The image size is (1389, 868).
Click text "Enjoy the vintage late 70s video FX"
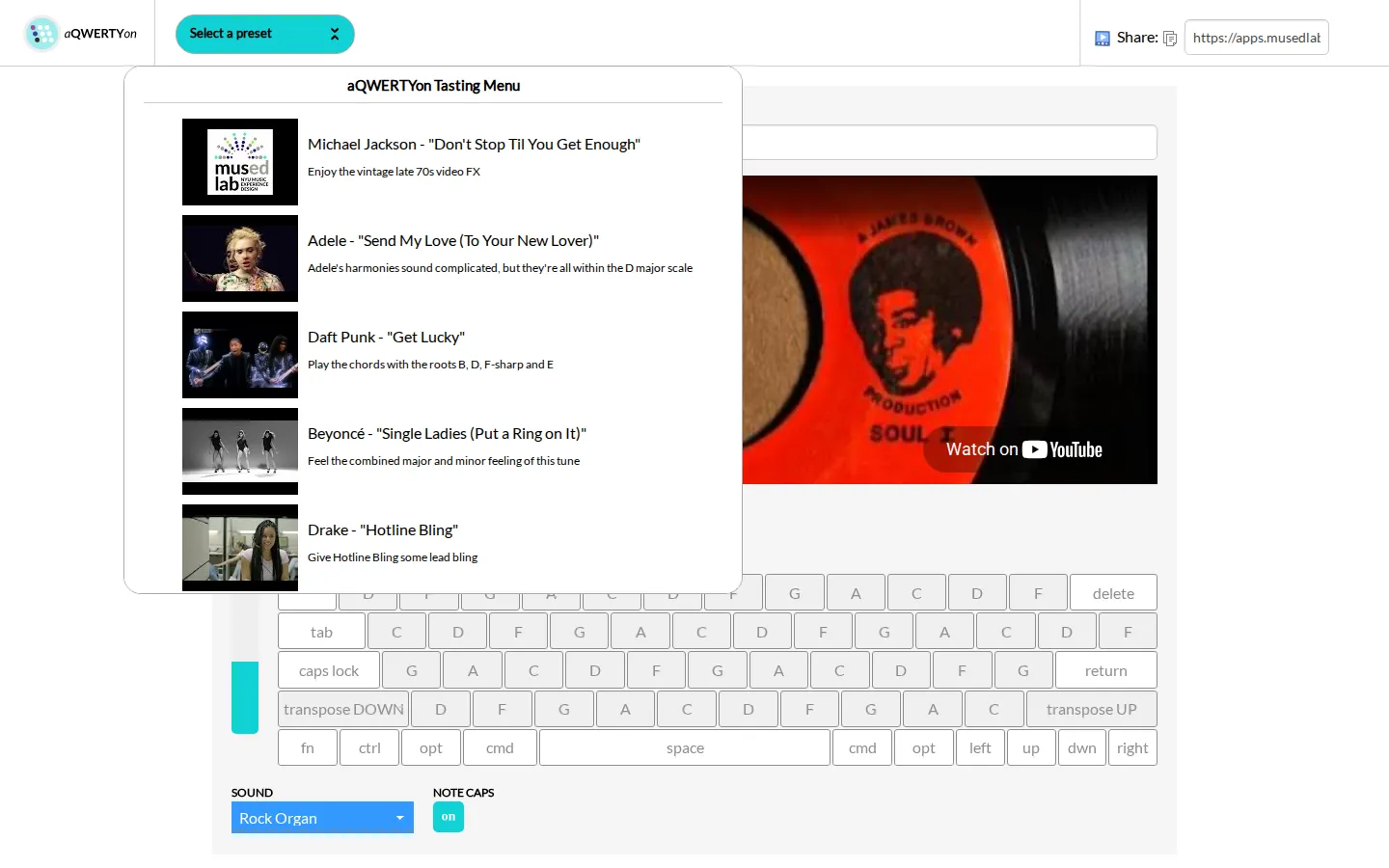point(394,172)
